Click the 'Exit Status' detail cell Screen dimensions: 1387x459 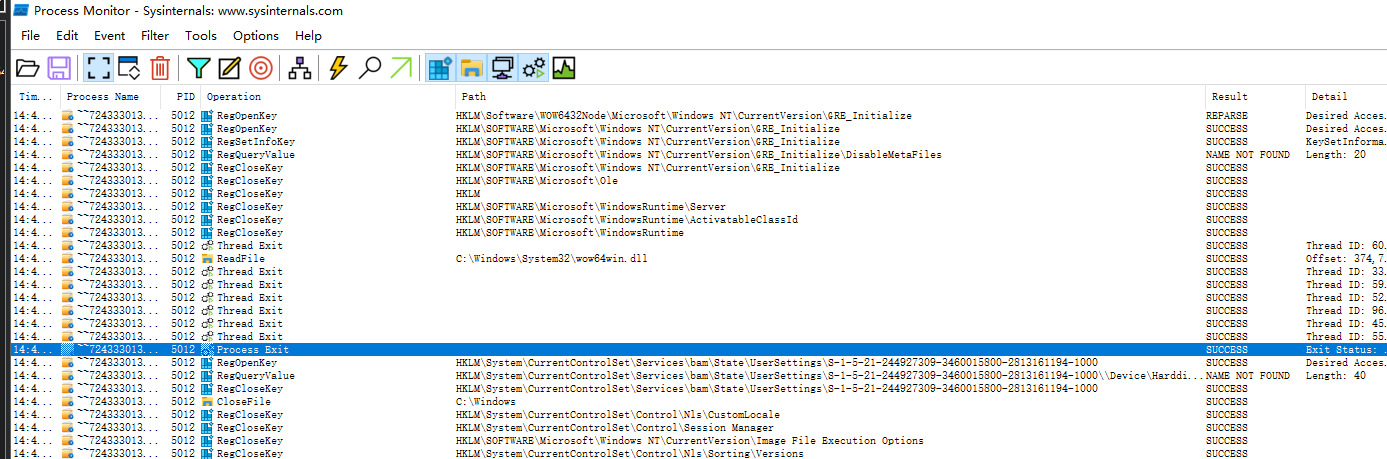[x=1346, y=350]
